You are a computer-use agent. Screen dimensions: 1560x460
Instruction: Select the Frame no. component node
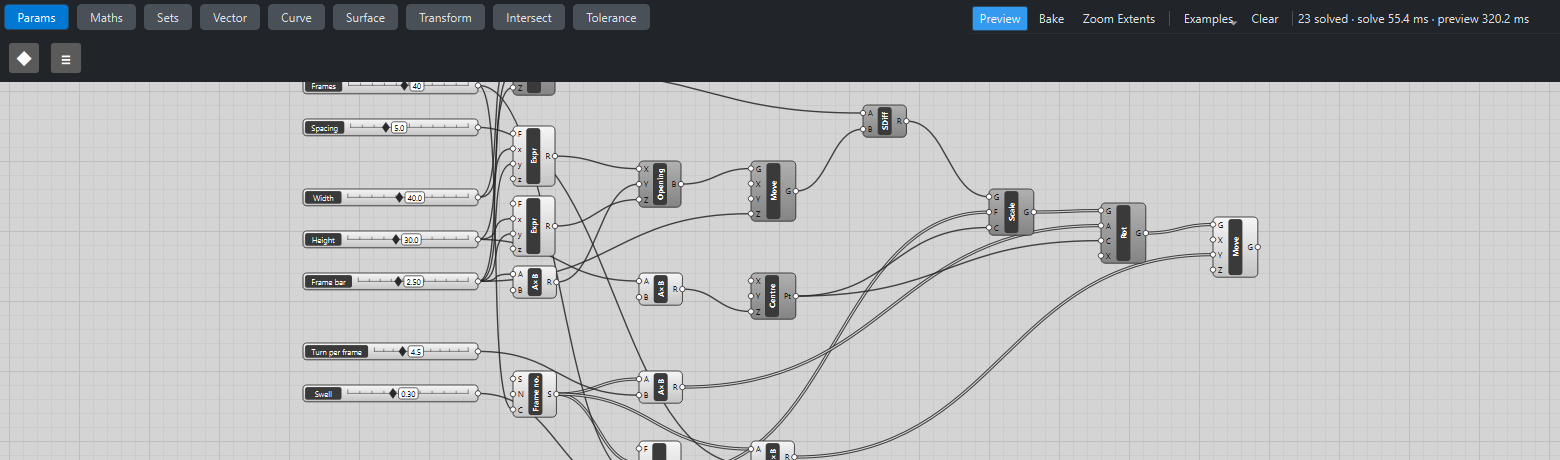coord(535,394)
